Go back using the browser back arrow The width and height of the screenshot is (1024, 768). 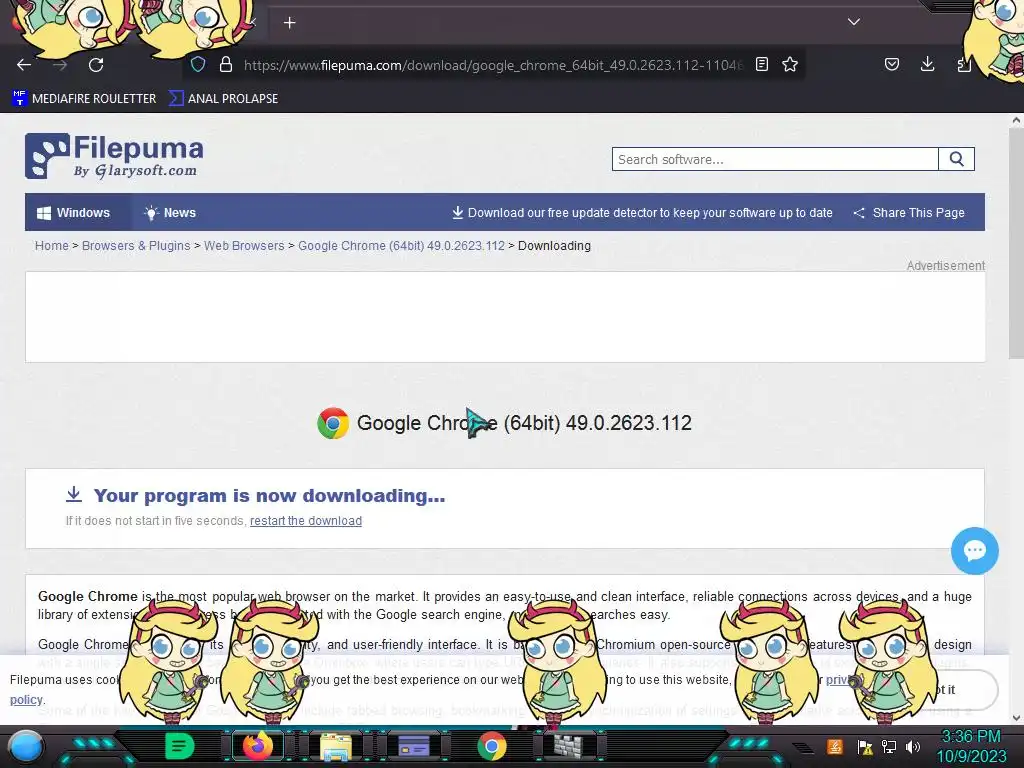coord(24,65)
